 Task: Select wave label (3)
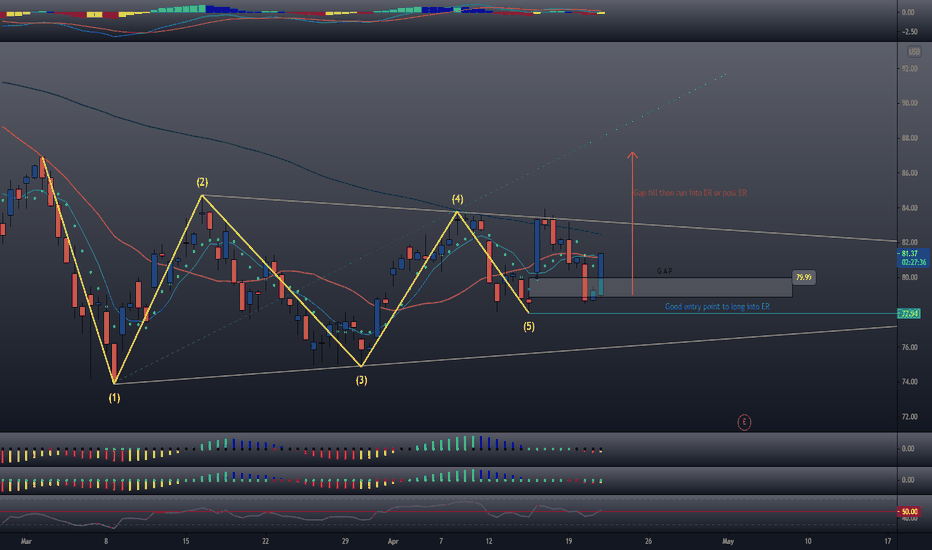tap(361, 380)
